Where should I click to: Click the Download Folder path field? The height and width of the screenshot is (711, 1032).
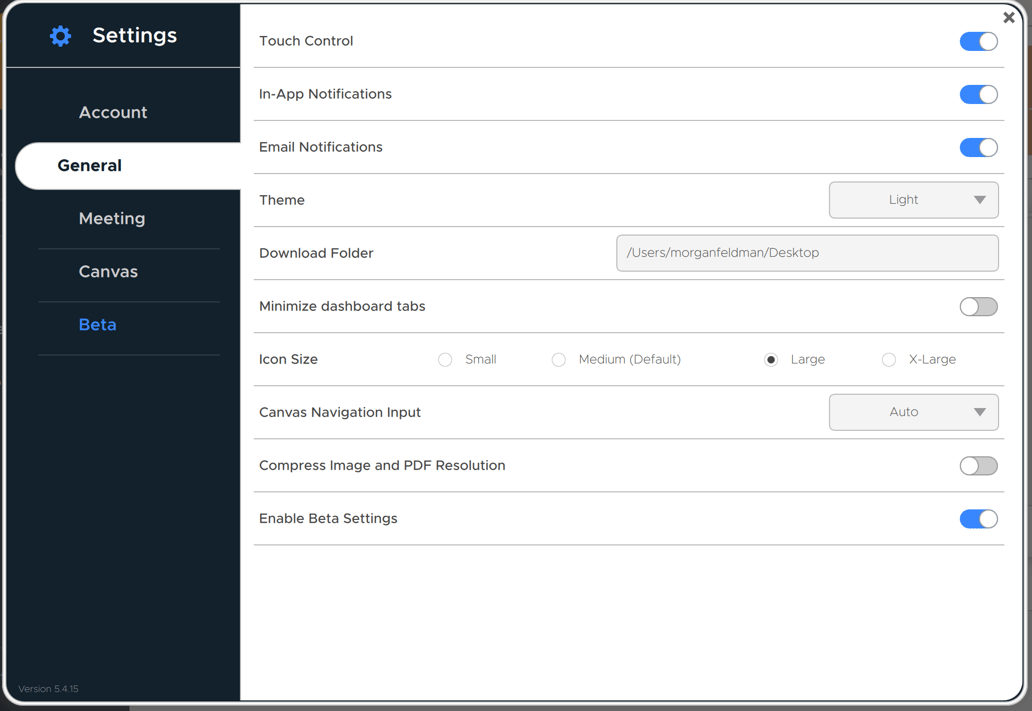807,253
